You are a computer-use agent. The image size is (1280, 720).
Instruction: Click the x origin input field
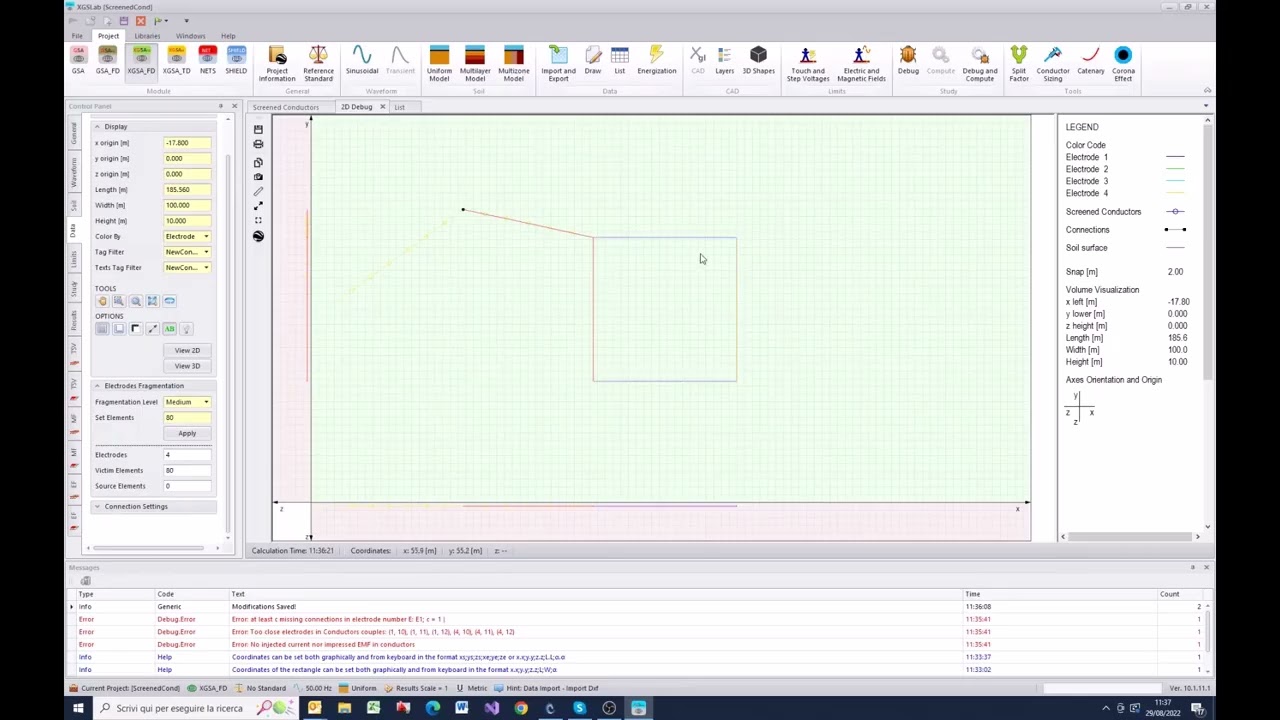(187, 143)
